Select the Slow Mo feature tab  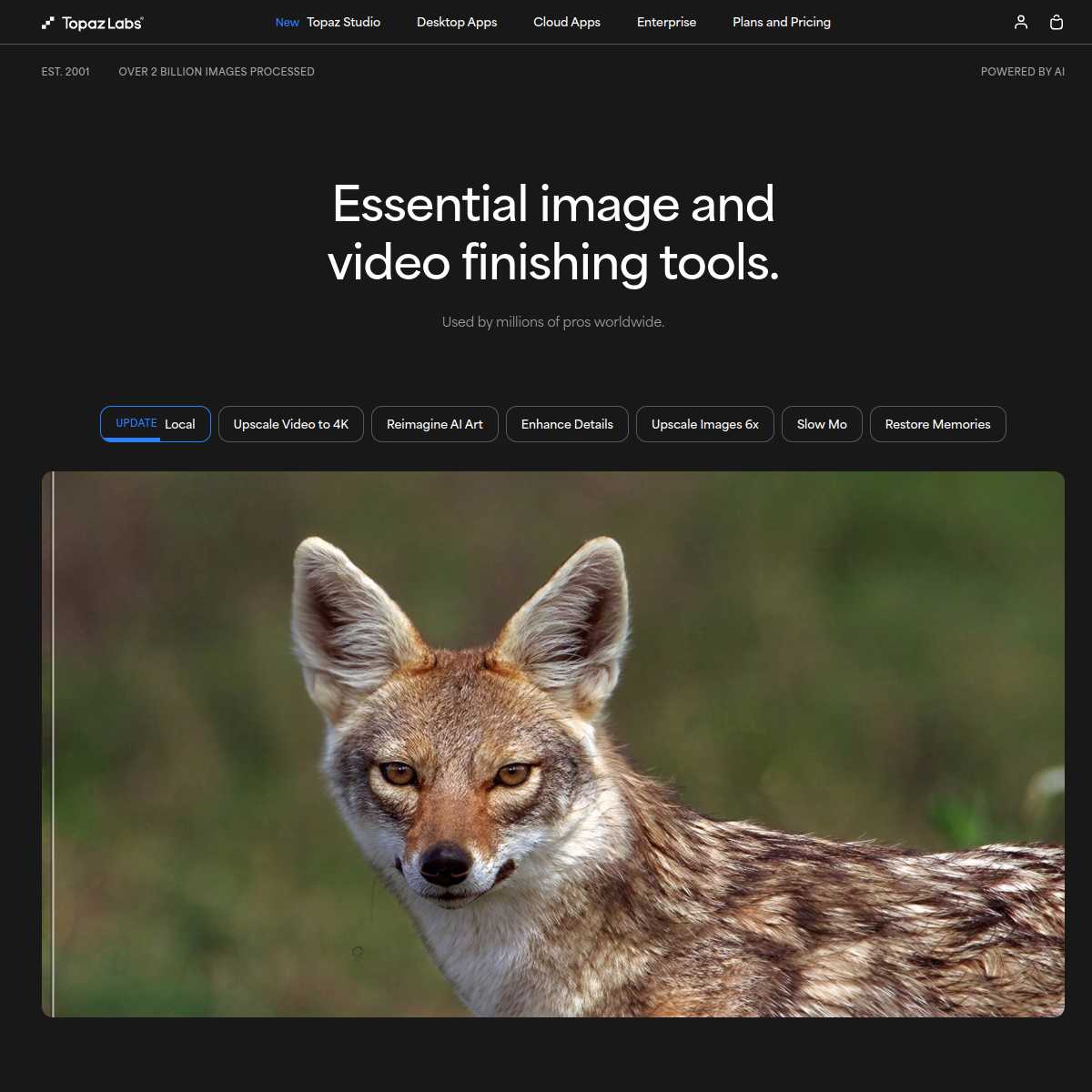click(x=822, y=423)
